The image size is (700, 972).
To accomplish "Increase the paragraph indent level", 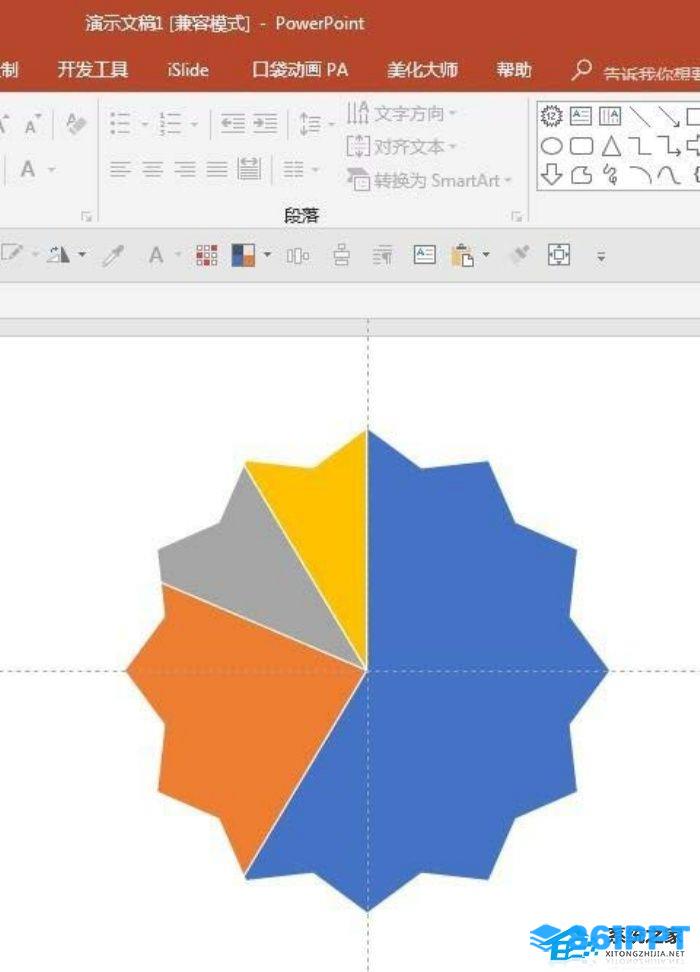I will tap(265, 124).
